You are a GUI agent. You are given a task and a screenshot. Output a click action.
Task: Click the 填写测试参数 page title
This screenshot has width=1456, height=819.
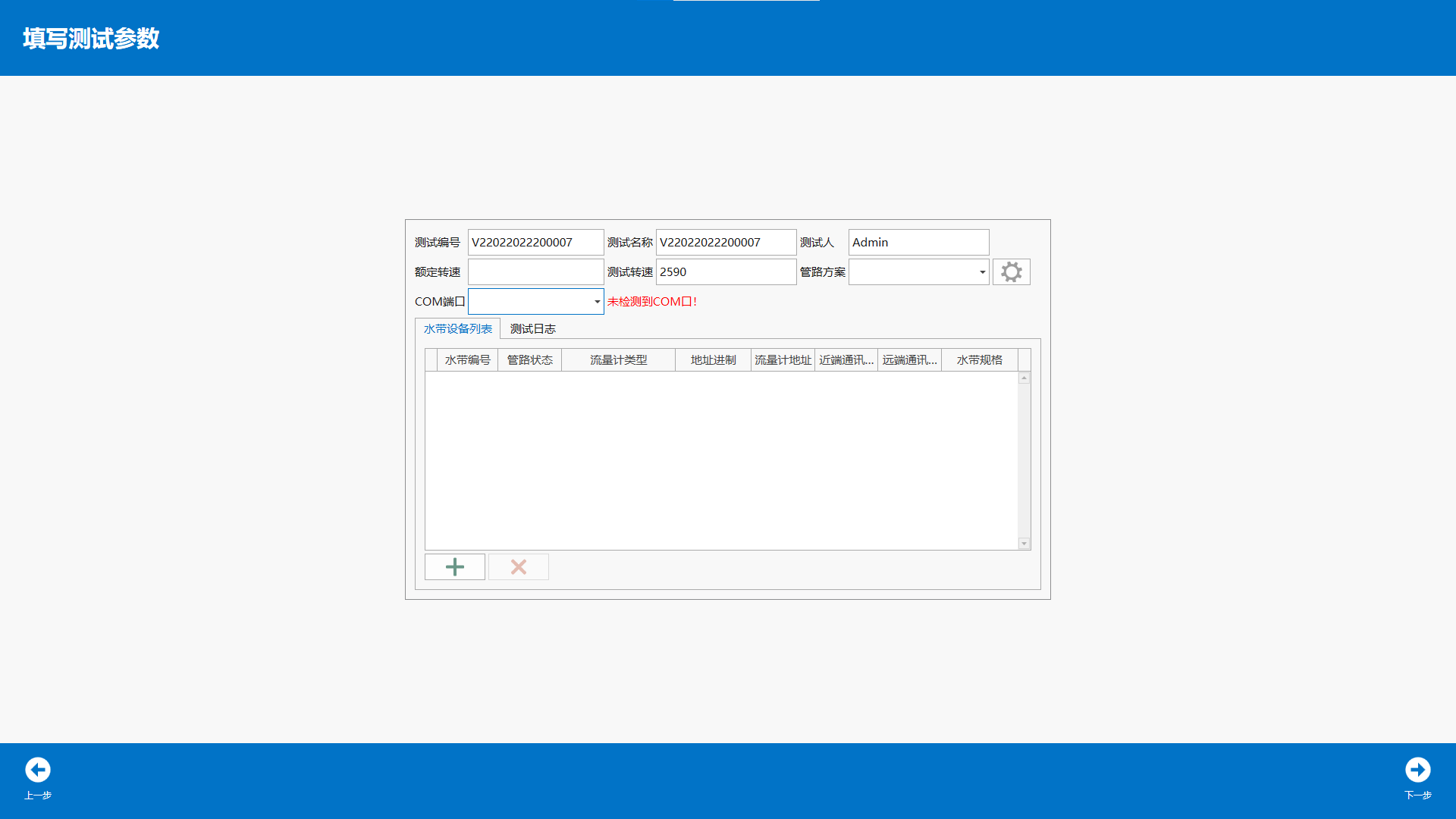(91, 38)
